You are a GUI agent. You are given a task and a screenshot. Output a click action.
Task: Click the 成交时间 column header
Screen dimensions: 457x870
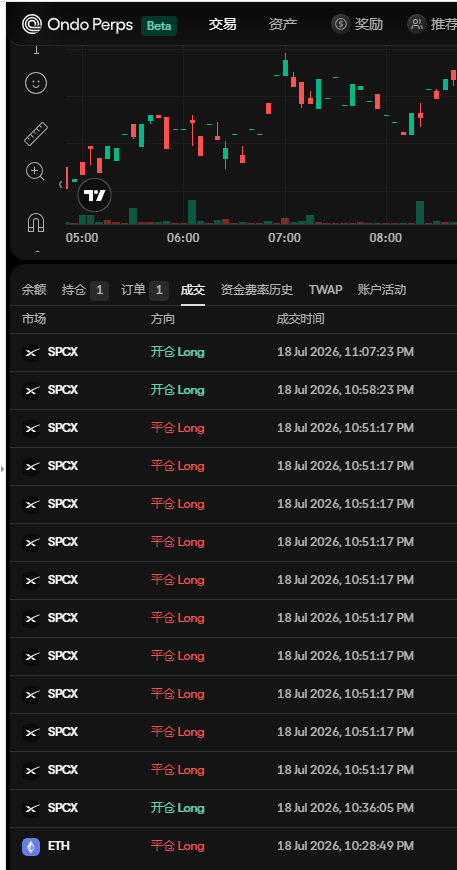301,319
